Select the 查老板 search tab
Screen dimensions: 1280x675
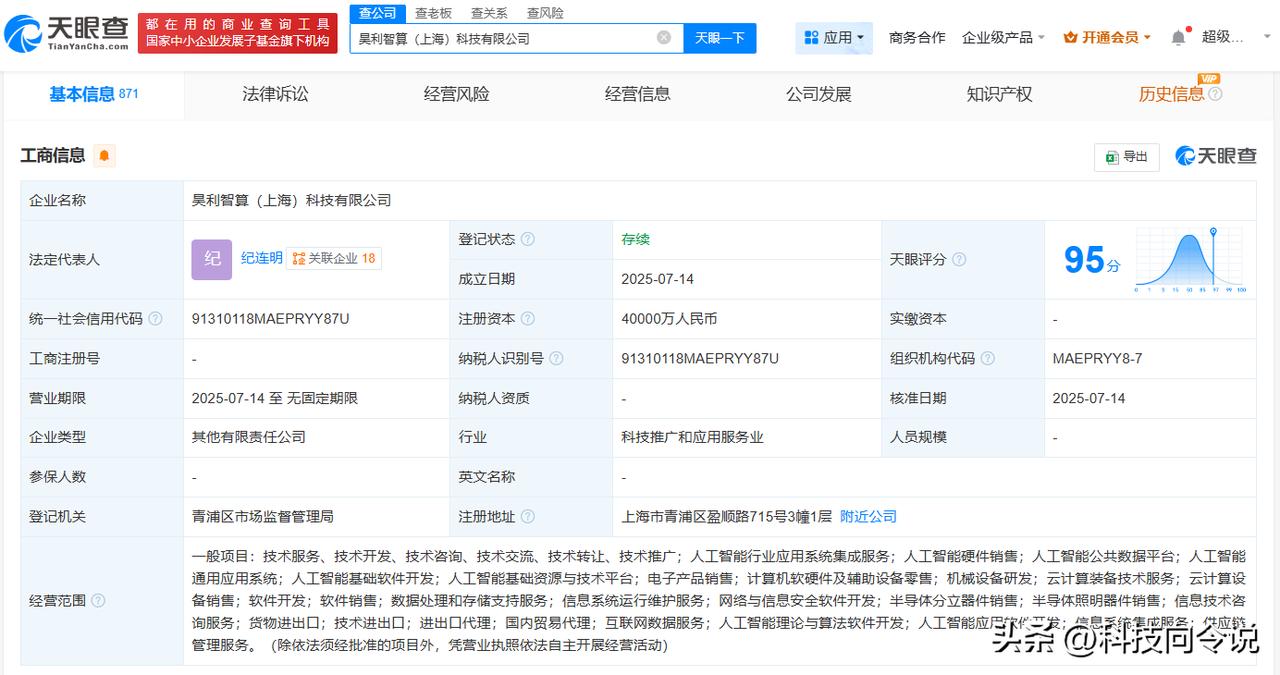point(433,13)
